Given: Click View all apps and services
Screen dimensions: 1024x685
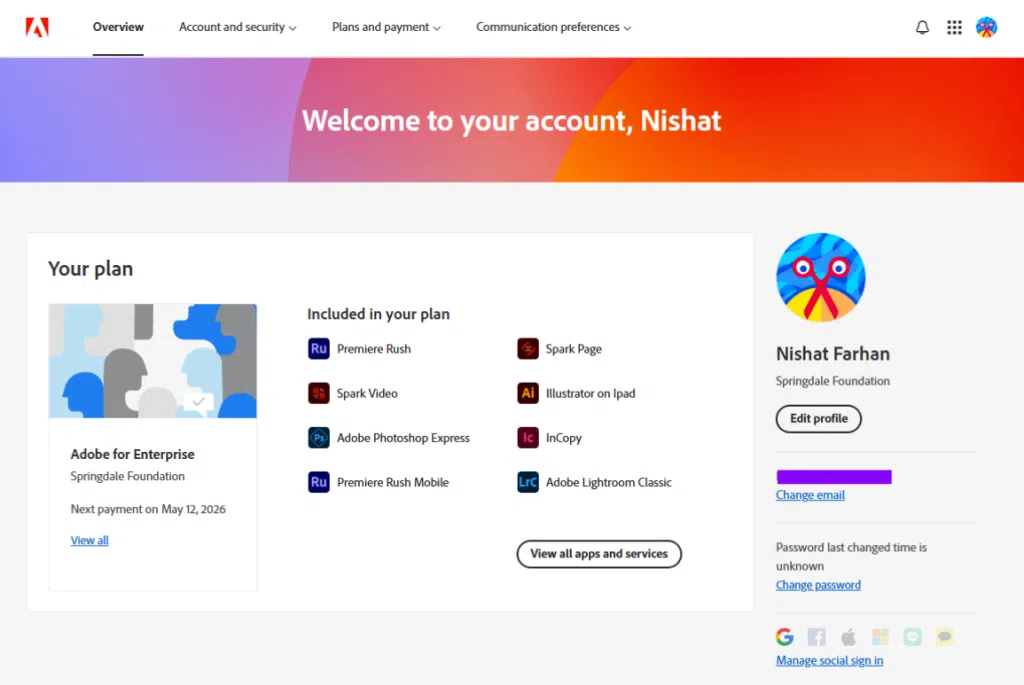Looking at the screenshot, I should click(598, 554).
